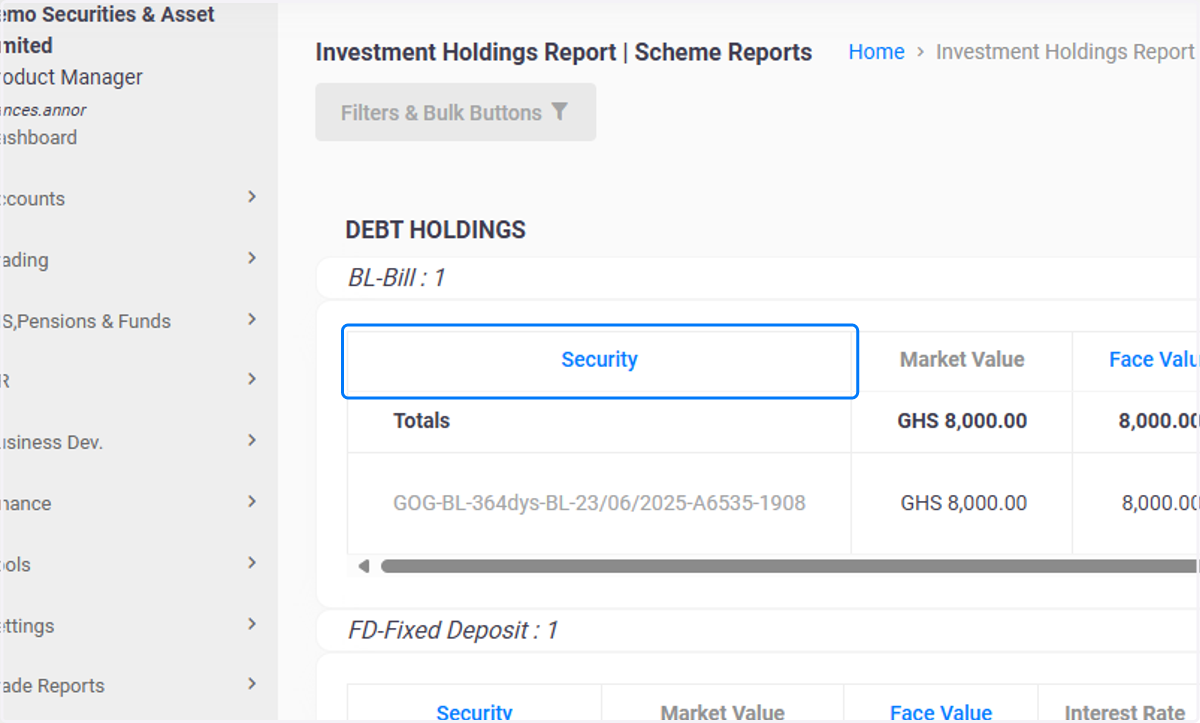Click the funnel icon on Filters button

(x=559, y=112)
